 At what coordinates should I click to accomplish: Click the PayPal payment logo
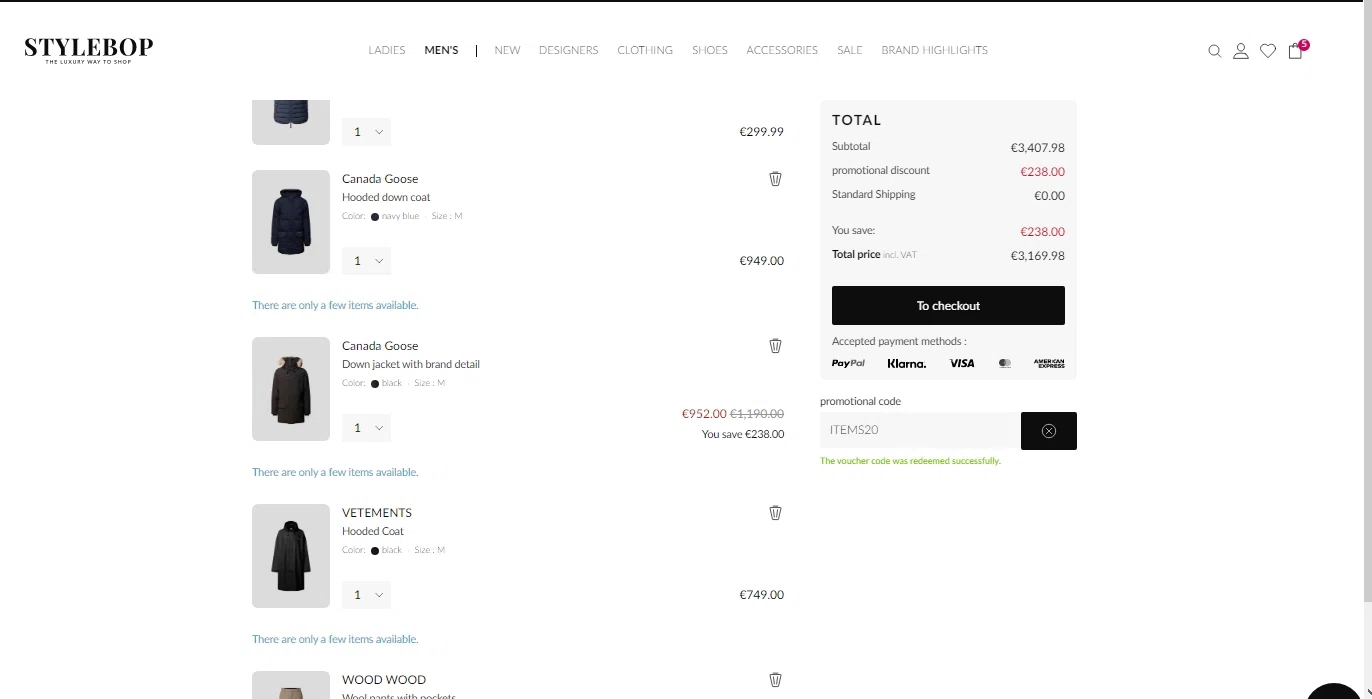pos(848,363)
